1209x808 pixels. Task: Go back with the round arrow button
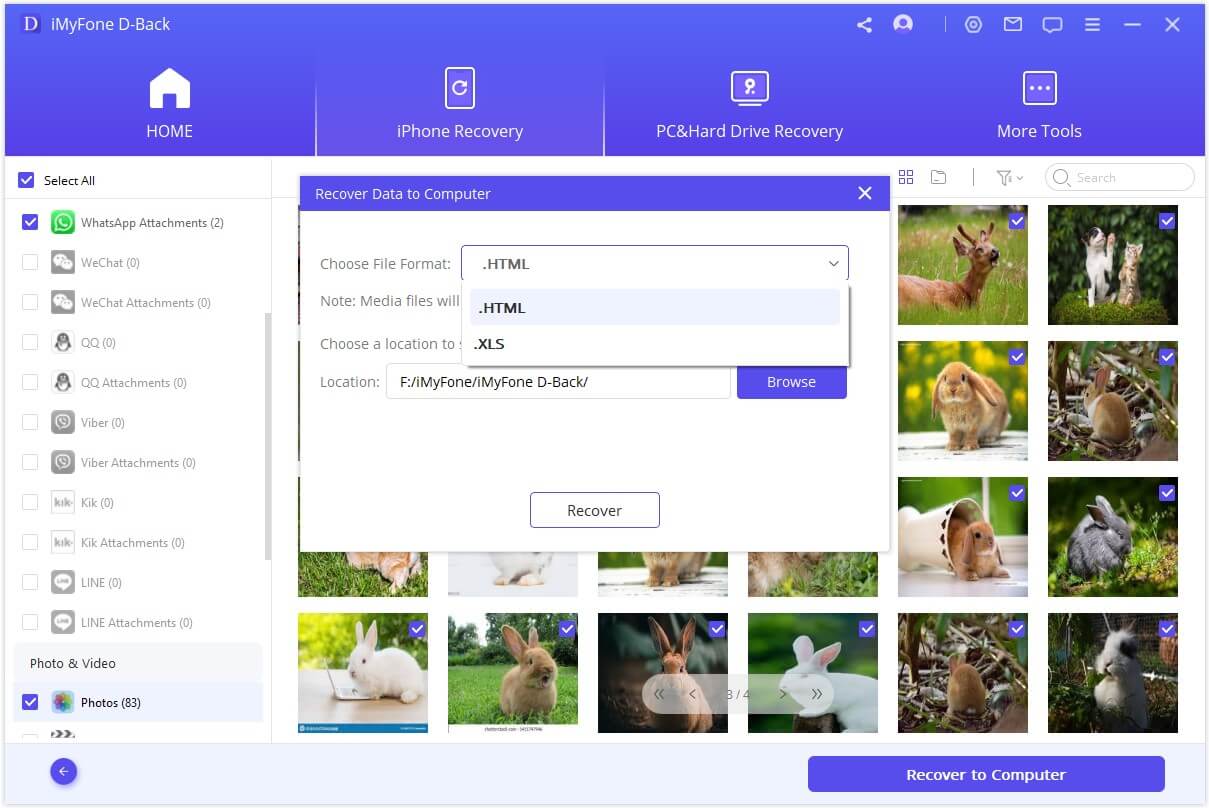click(x=64, y=771)
